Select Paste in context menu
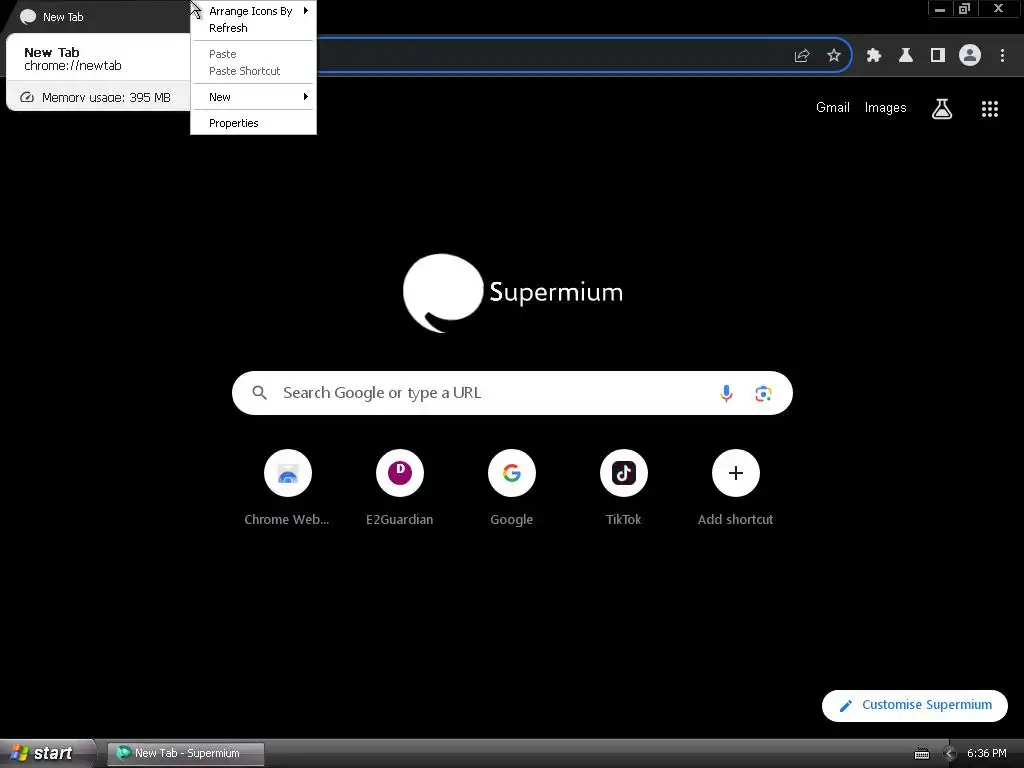1024x768 pixels. coord(253,54)
